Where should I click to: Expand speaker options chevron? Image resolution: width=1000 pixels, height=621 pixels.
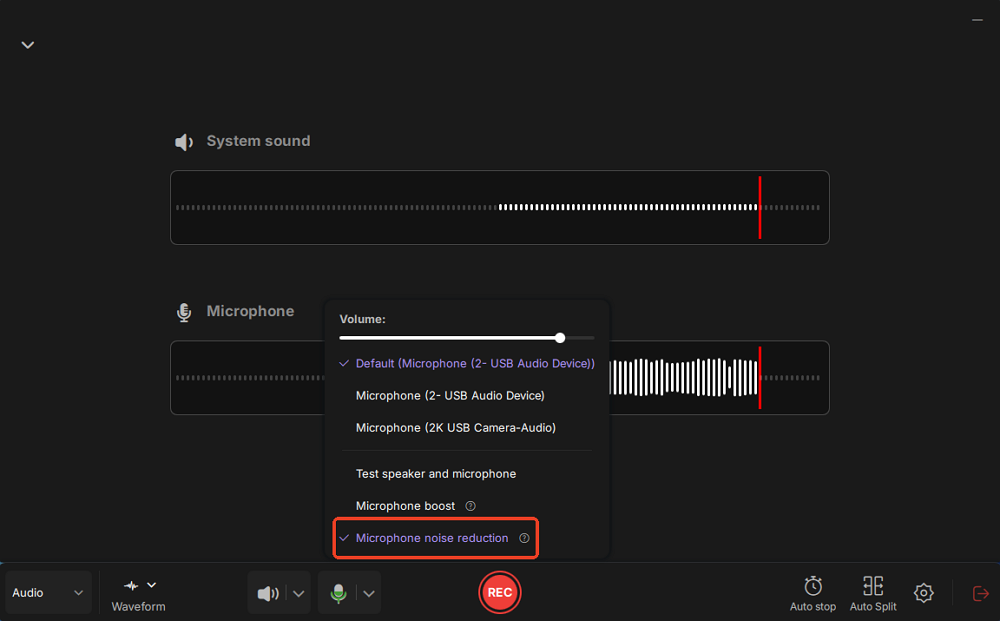coord(298,594)
